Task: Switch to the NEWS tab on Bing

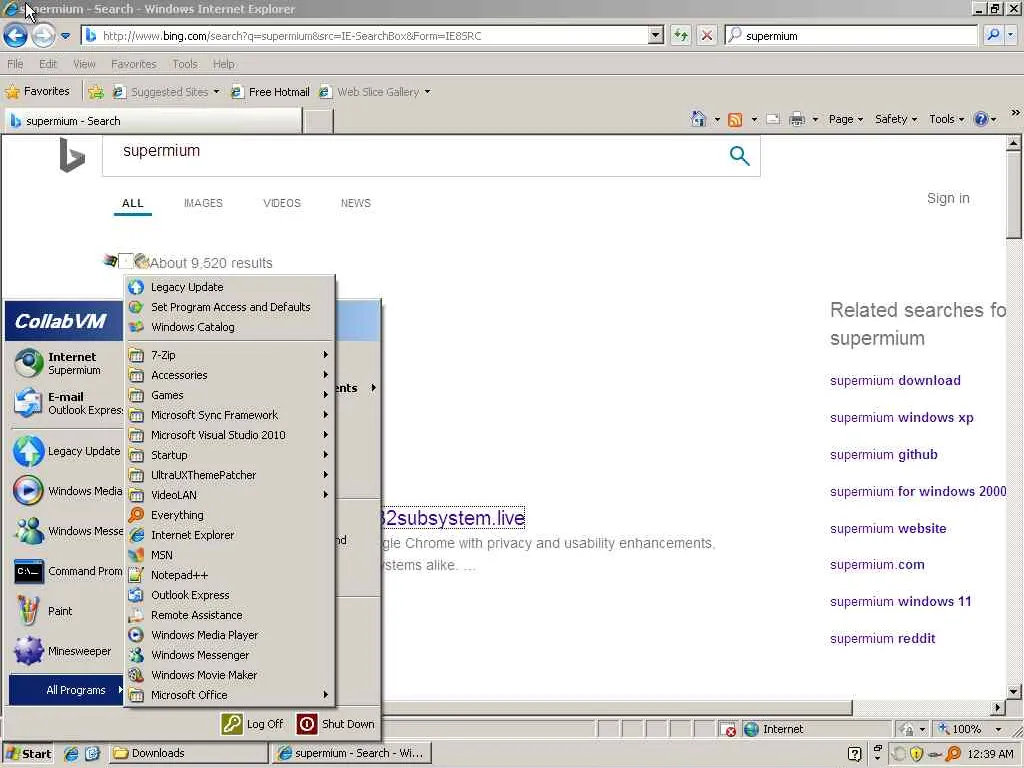Action: tap(355, 203)
